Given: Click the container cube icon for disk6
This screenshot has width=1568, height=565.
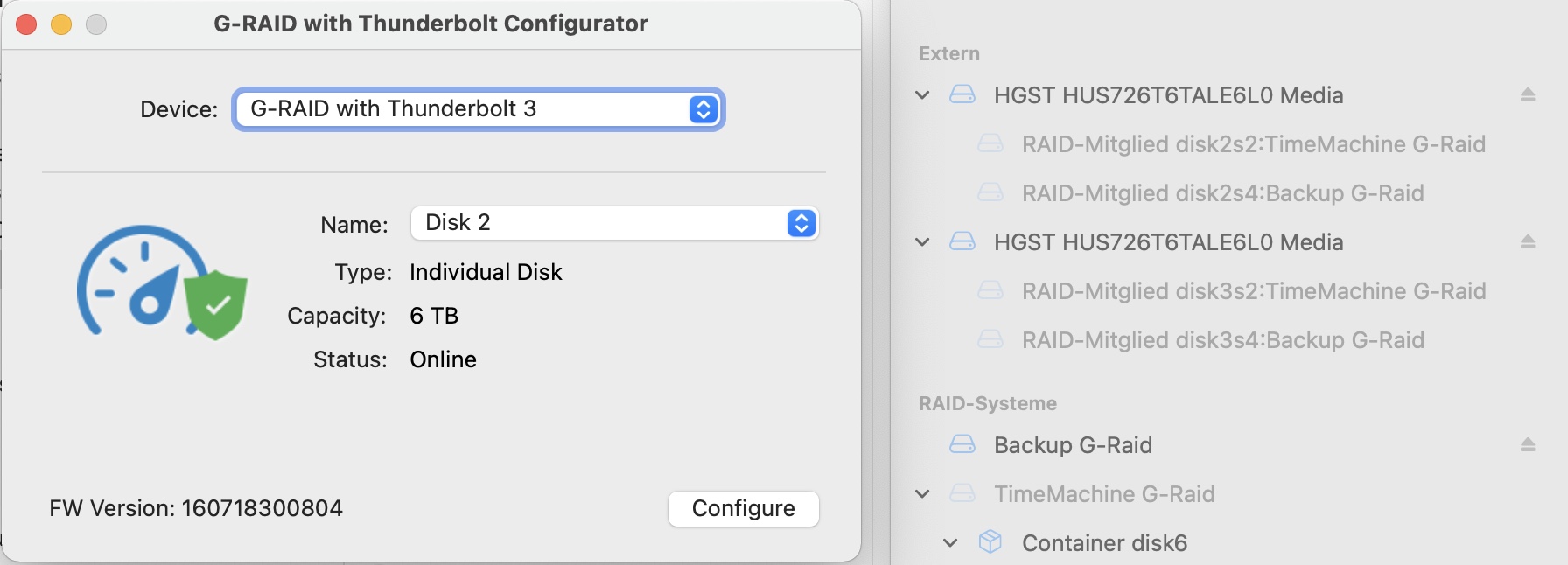Looking at the screenshot, I should (990, 542).
